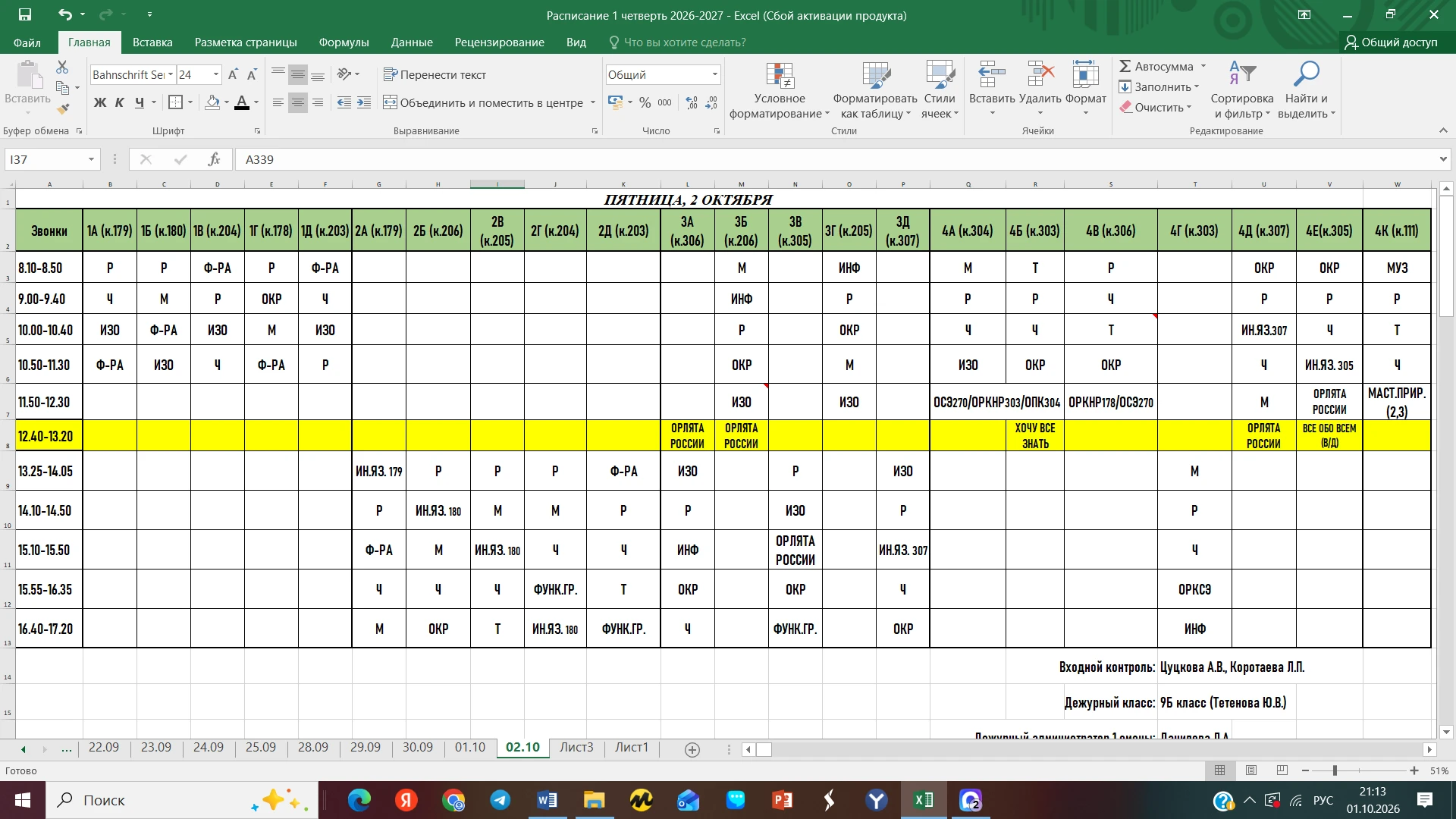Click the Insert Function fx icon

coord(214,159)
